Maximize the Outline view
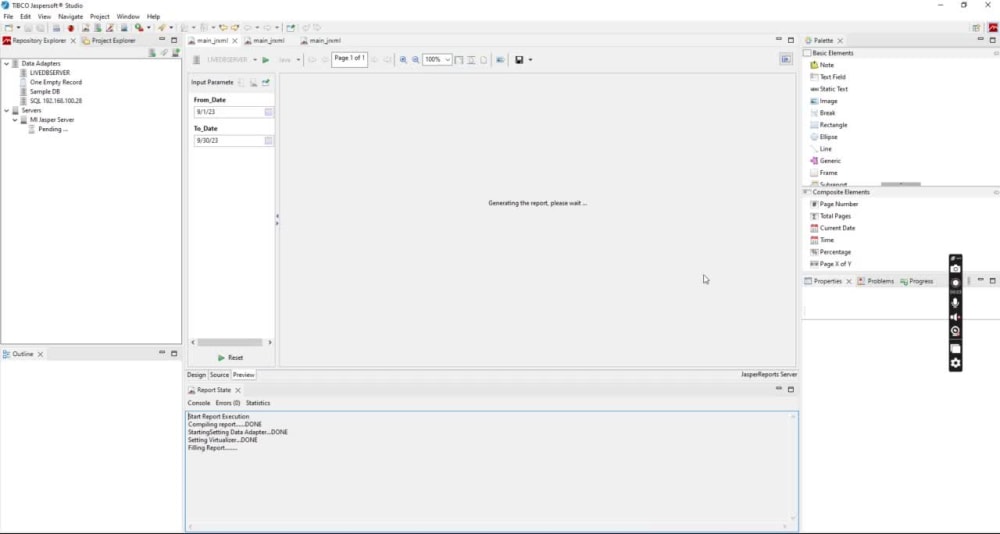 [174, 353]
